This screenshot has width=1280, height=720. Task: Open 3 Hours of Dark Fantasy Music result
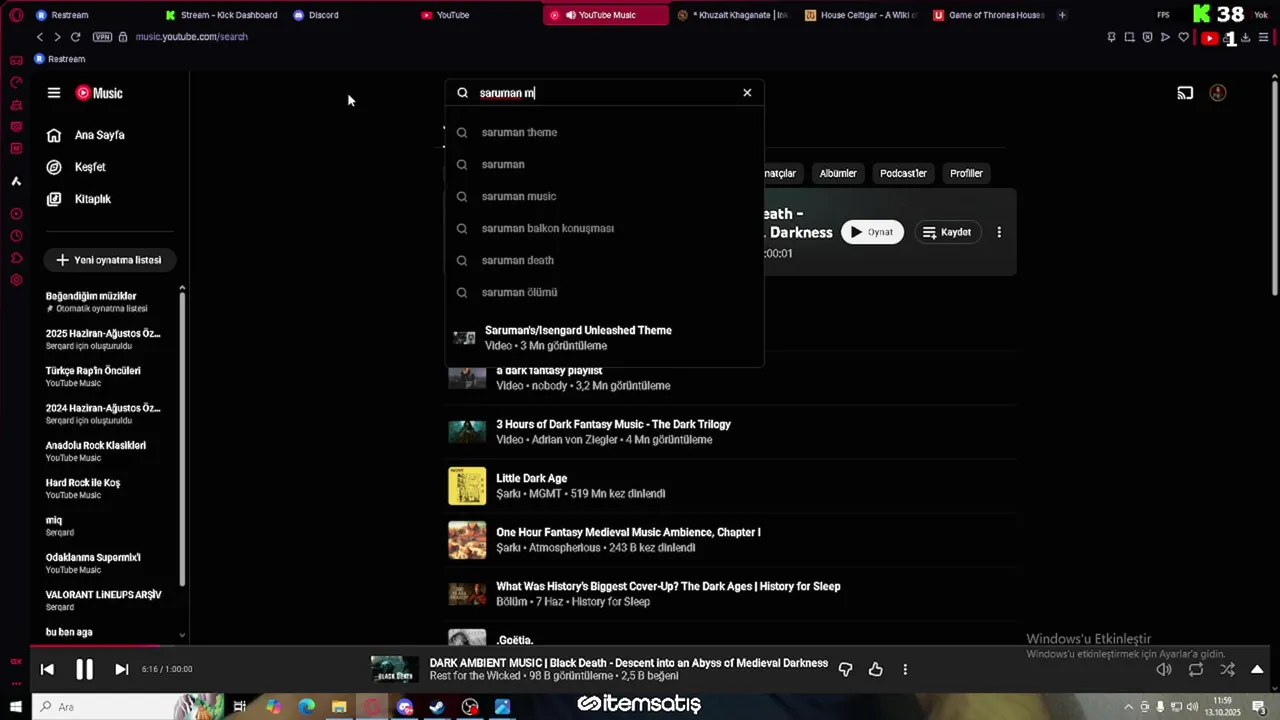613,424
